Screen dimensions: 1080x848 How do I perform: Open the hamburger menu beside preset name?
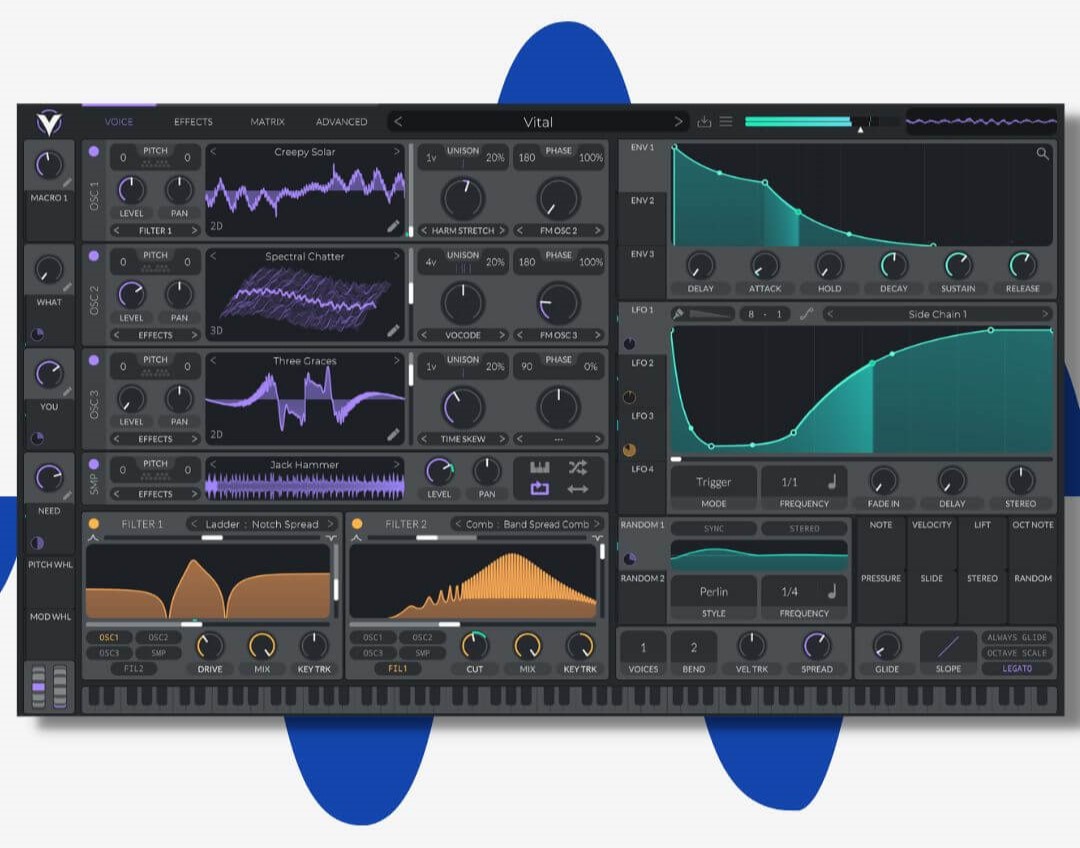click(x=726, y=122)
